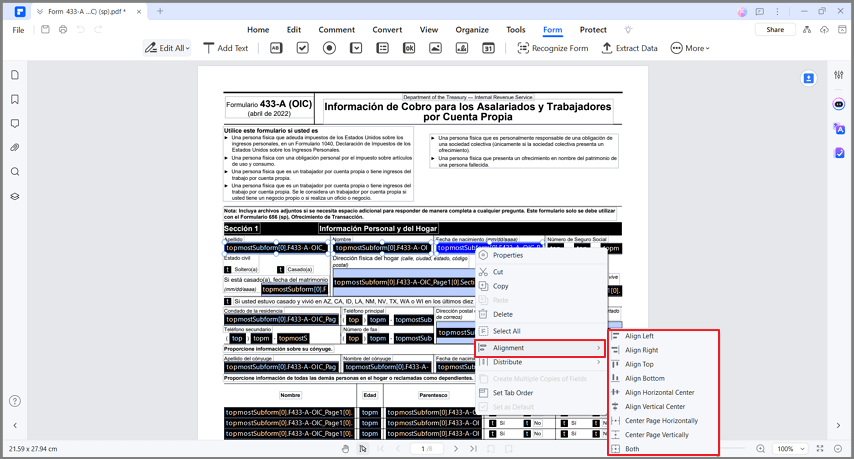Select the OK push-button field tool
Screen dimensions: 854x459
409,48
